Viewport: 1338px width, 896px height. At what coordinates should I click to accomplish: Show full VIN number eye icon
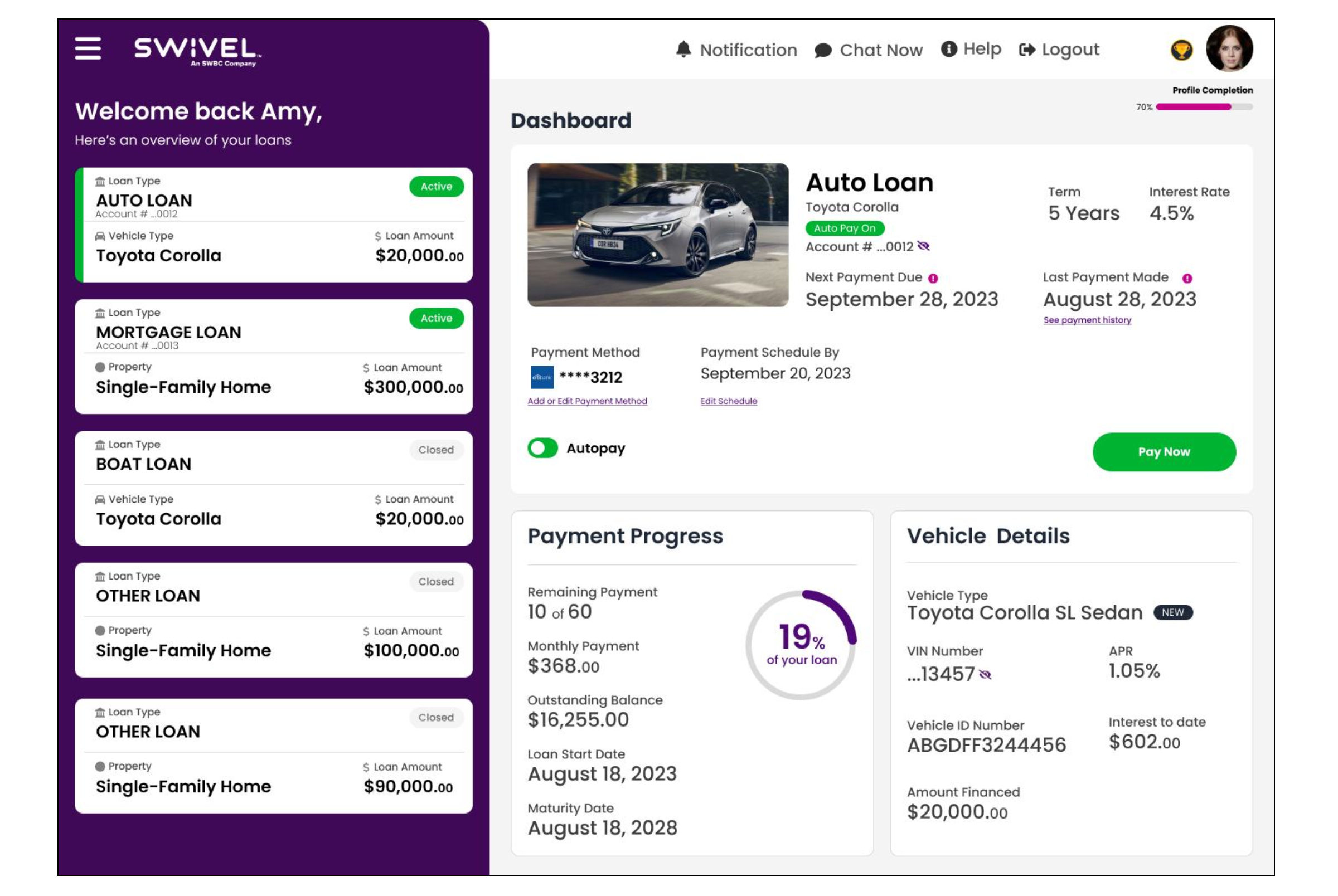pyautogui.click(x=985, y=675)
